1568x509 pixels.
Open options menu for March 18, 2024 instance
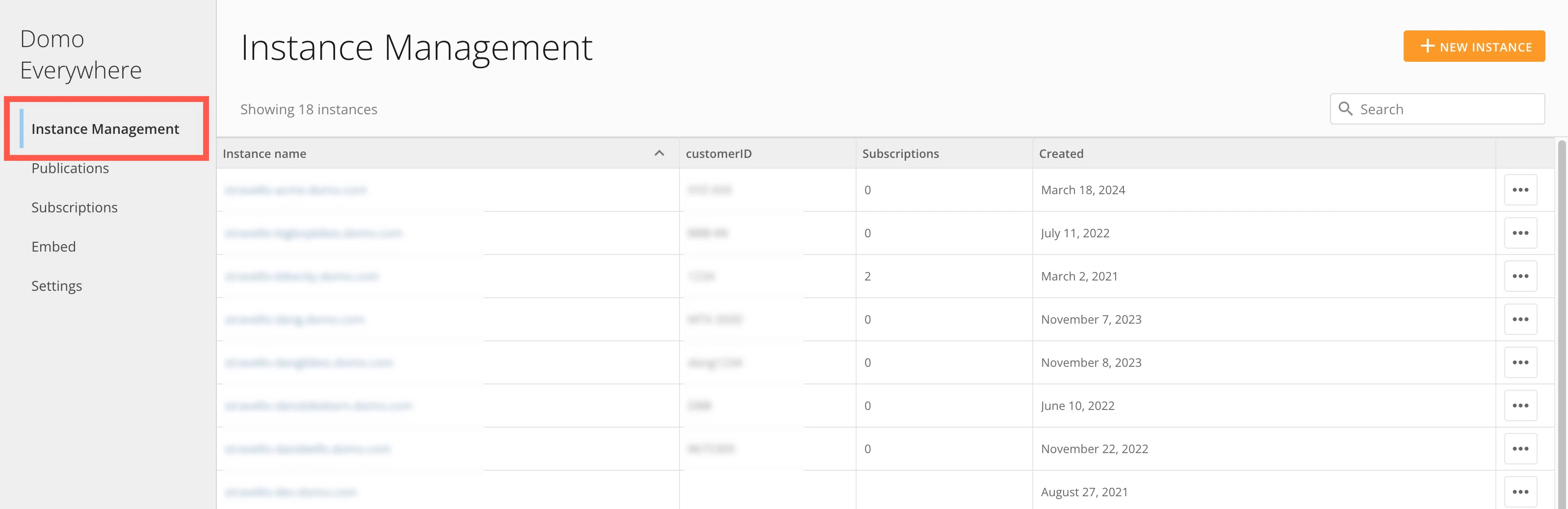[1520, 190]
